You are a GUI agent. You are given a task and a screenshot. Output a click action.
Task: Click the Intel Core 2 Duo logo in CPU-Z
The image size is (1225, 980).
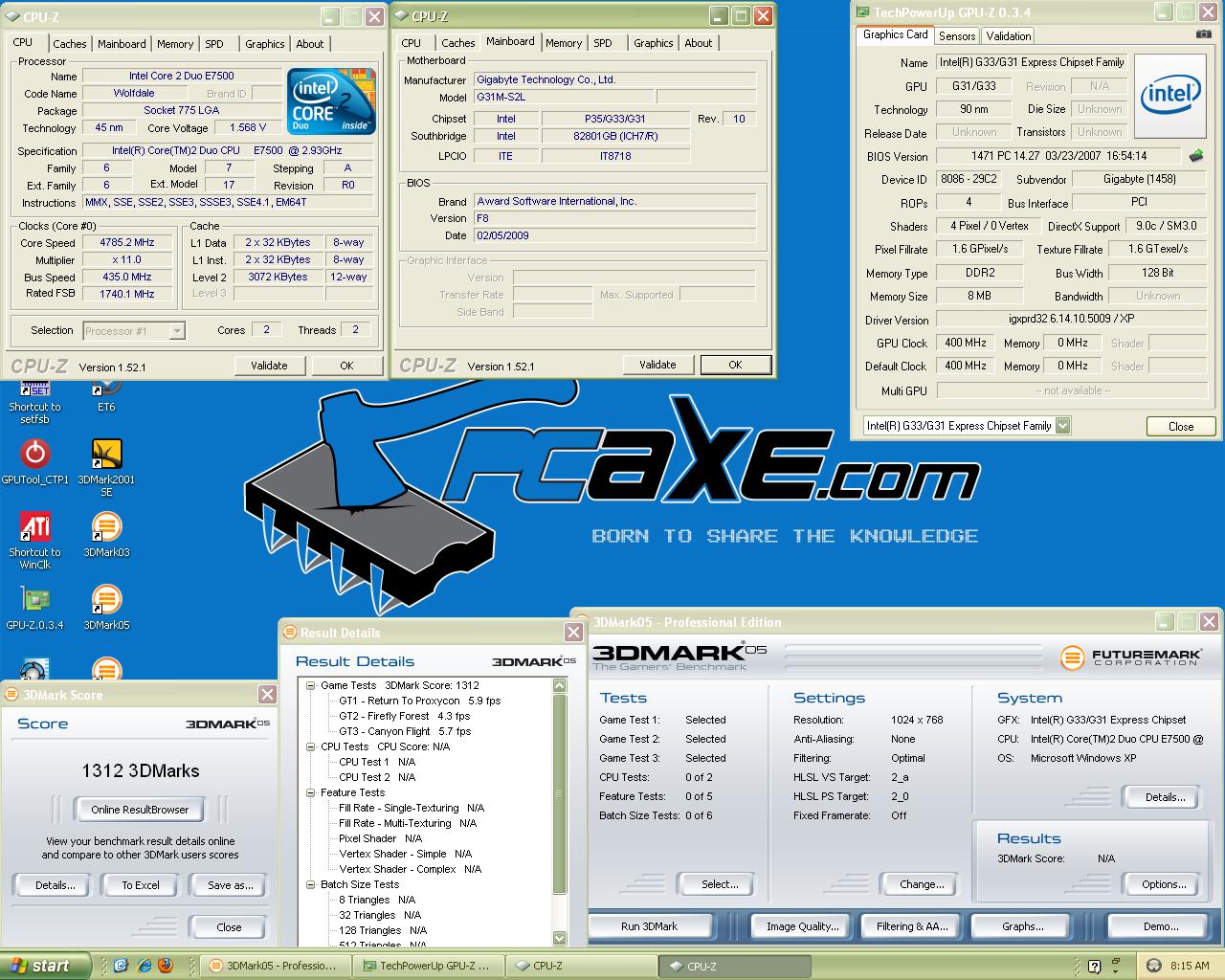[331, 100]
